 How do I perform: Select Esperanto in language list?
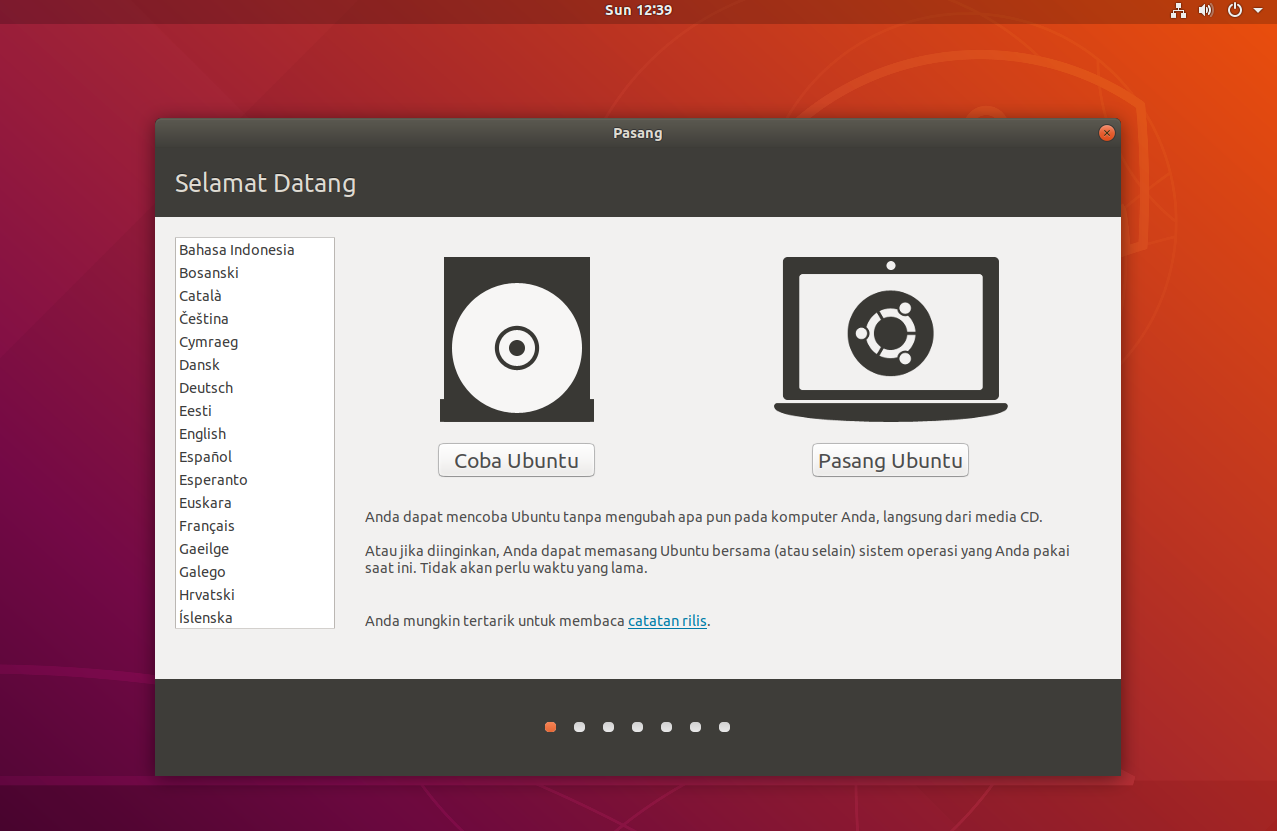pyautogui.click(x=255, y=480)
